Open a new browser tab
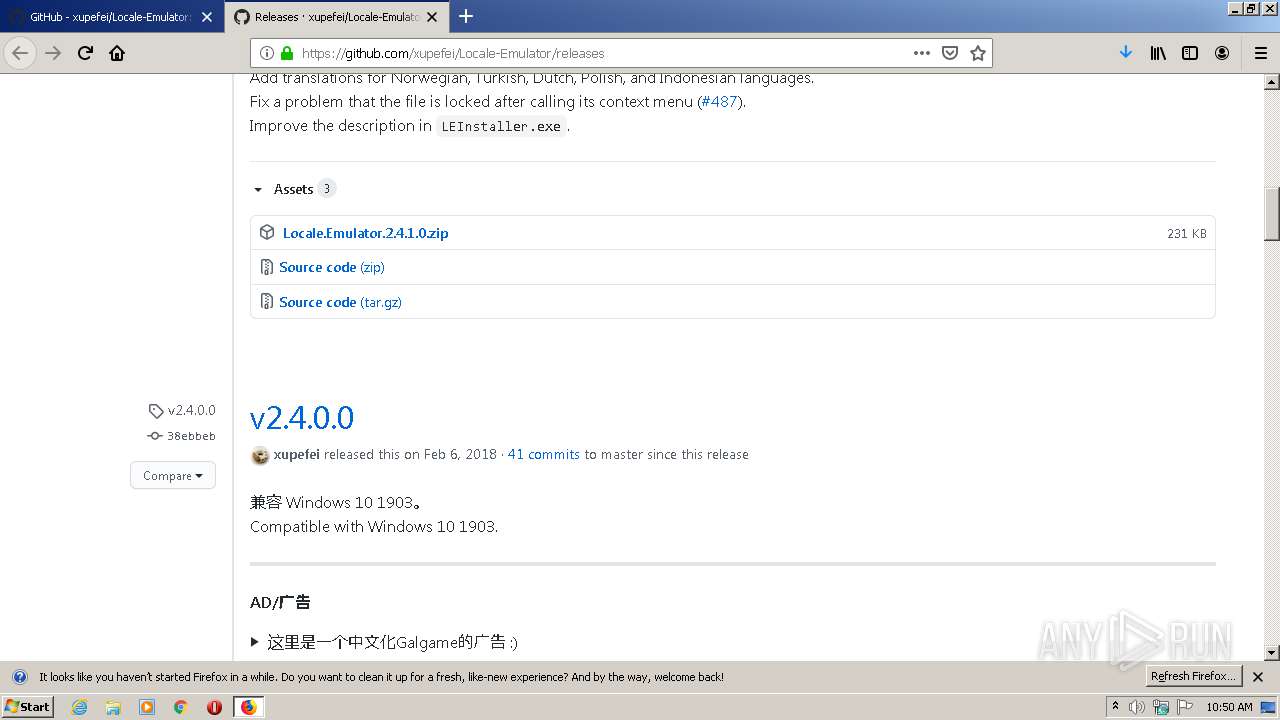This screenshot has height=720, width=1280. pos(466,16)
